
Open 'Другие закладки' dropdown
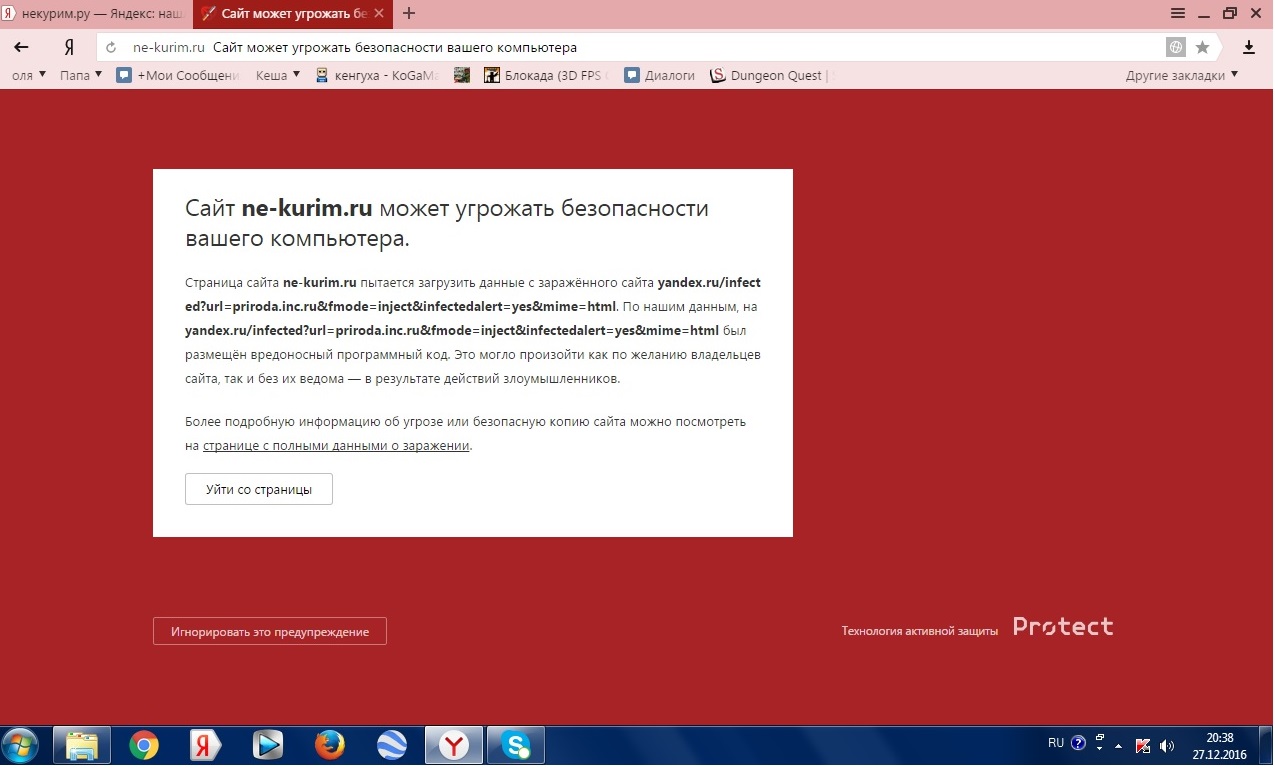[1181, 75]
